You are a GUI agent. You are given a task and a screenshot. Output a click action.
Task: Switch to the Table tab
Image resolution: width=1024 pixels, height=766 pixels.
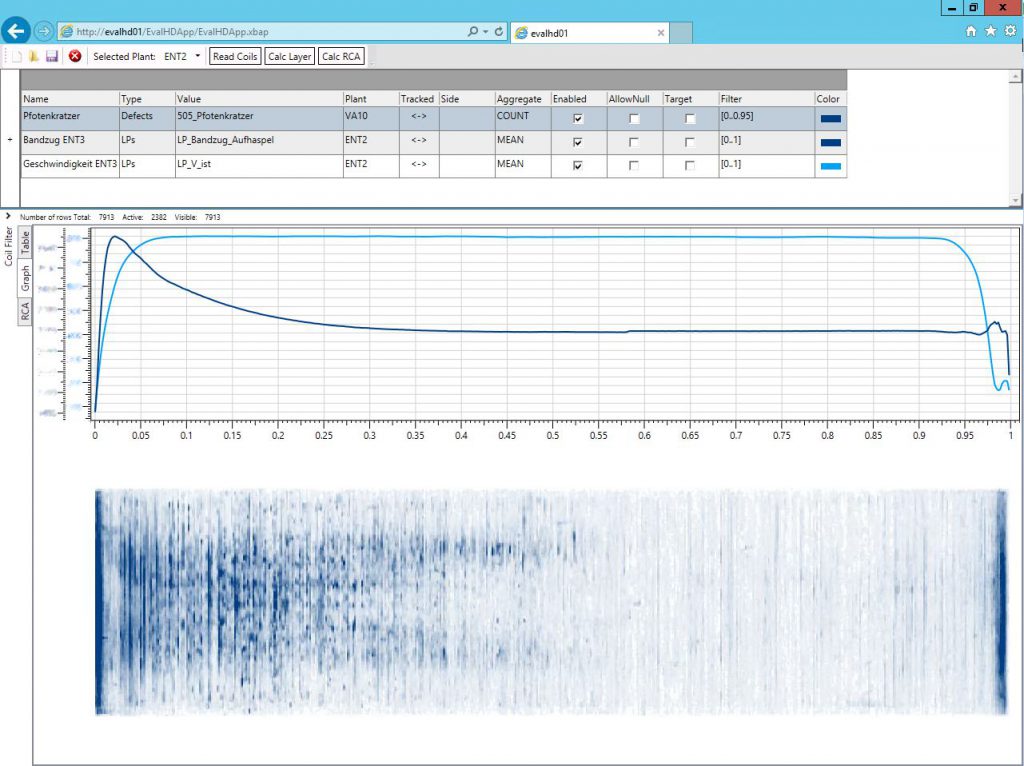[26, 244]
